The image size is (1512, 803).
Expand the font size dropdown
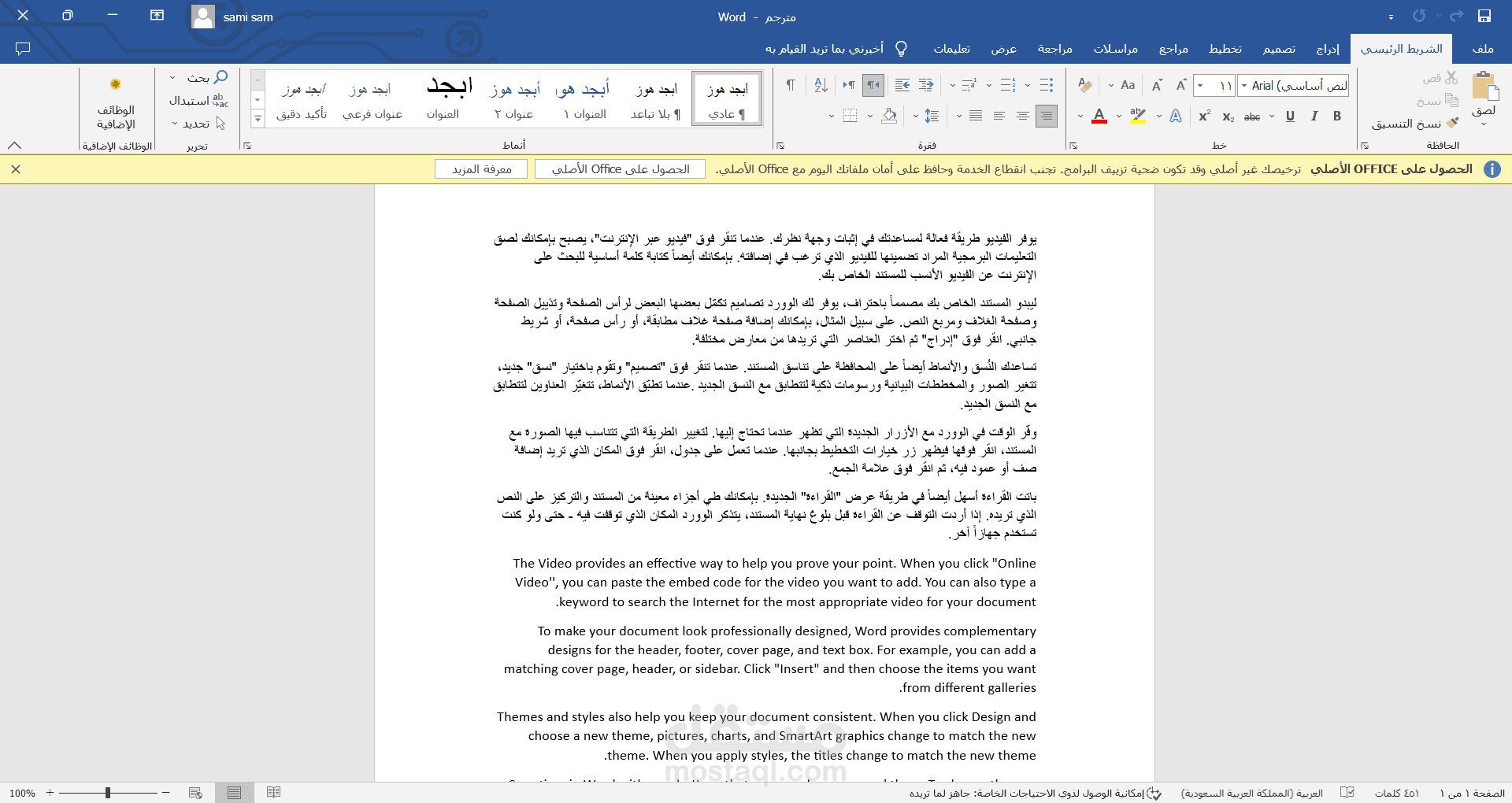pyautogui.click(x=1199, y=85)
